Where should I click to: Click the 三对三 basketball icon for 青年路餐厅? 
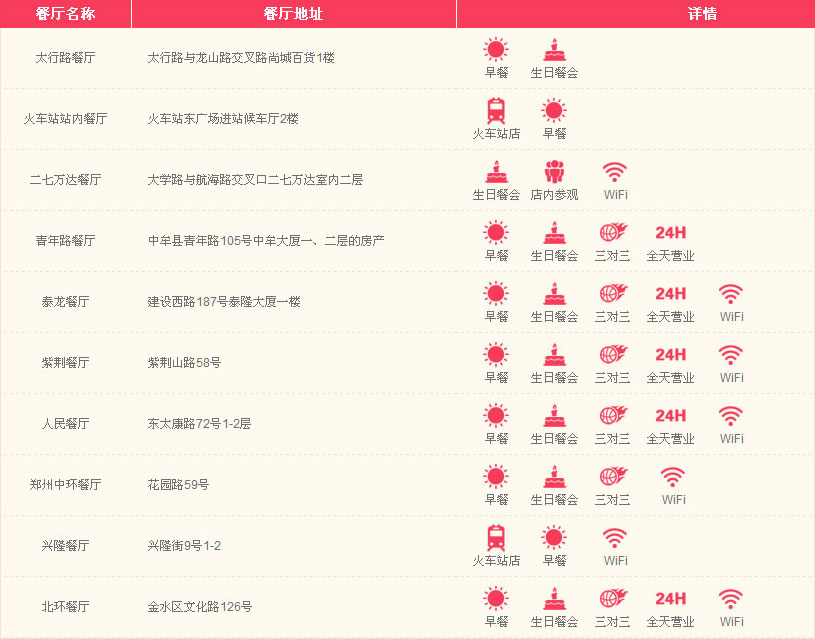(612, 233)
